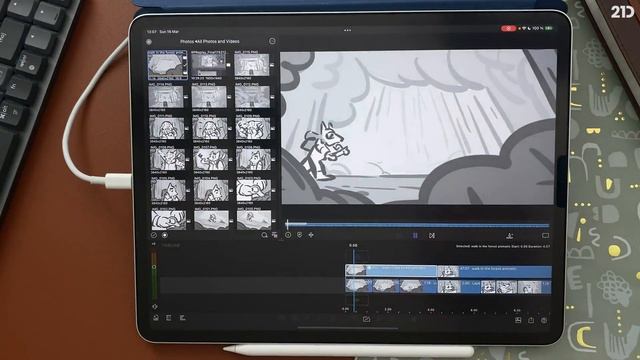
Task: Open library search magnifier
Action: click(264, 235)
